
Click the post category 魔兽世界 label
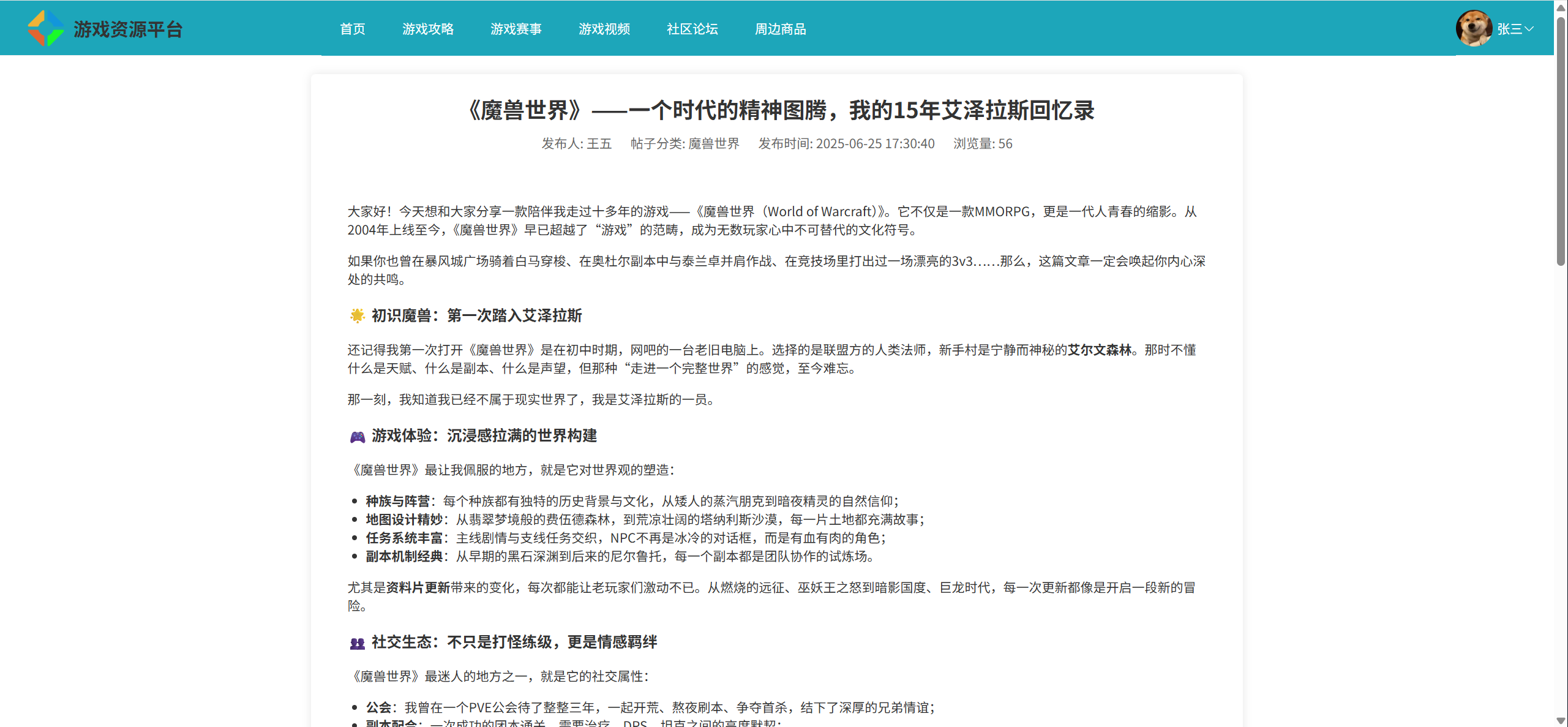(x=713, y=143)
